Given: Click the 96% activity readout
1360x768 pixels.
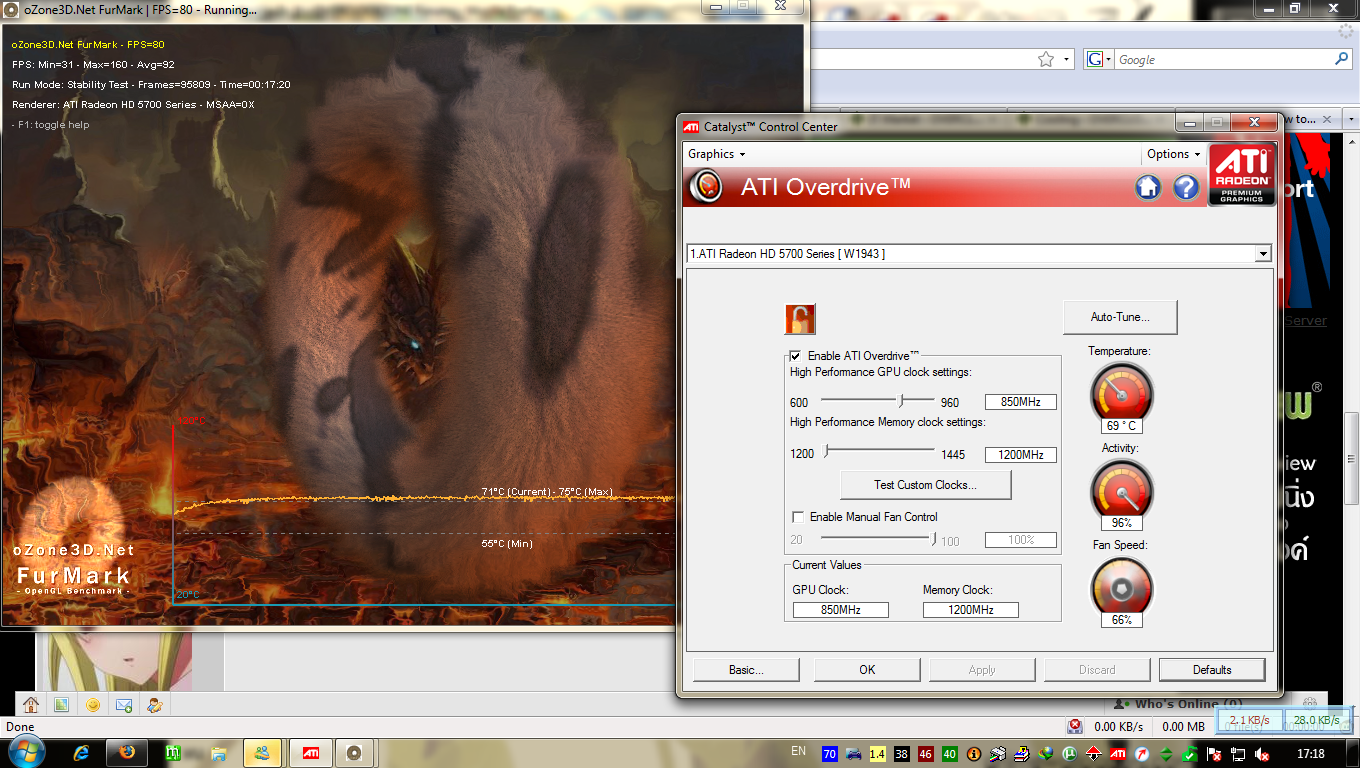Looking at the screenshot, I should [x=1121, y=523].
